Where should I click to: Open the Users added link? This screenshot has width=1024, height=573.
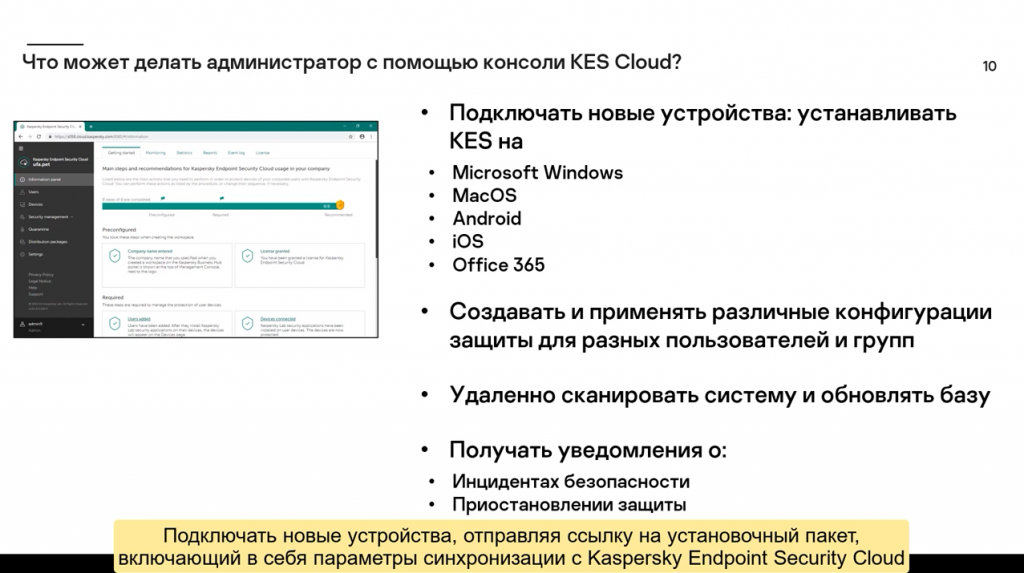[x=138, y=319]
